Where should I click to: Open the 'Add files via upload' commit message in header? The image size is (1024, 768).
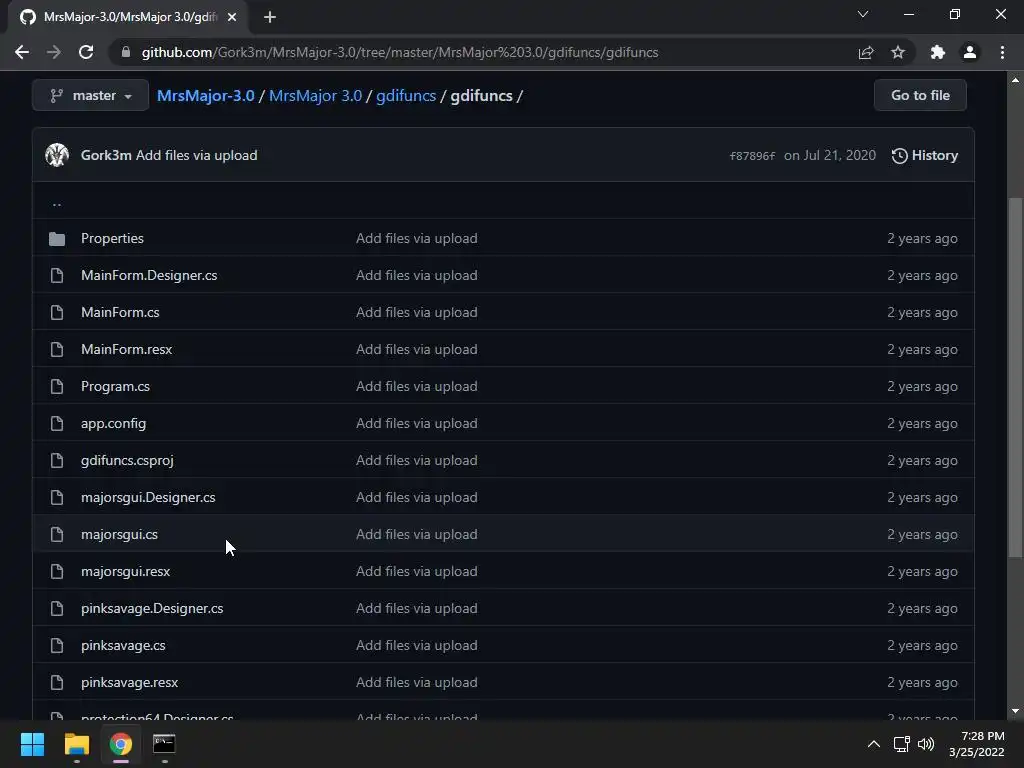coord(197,155)
